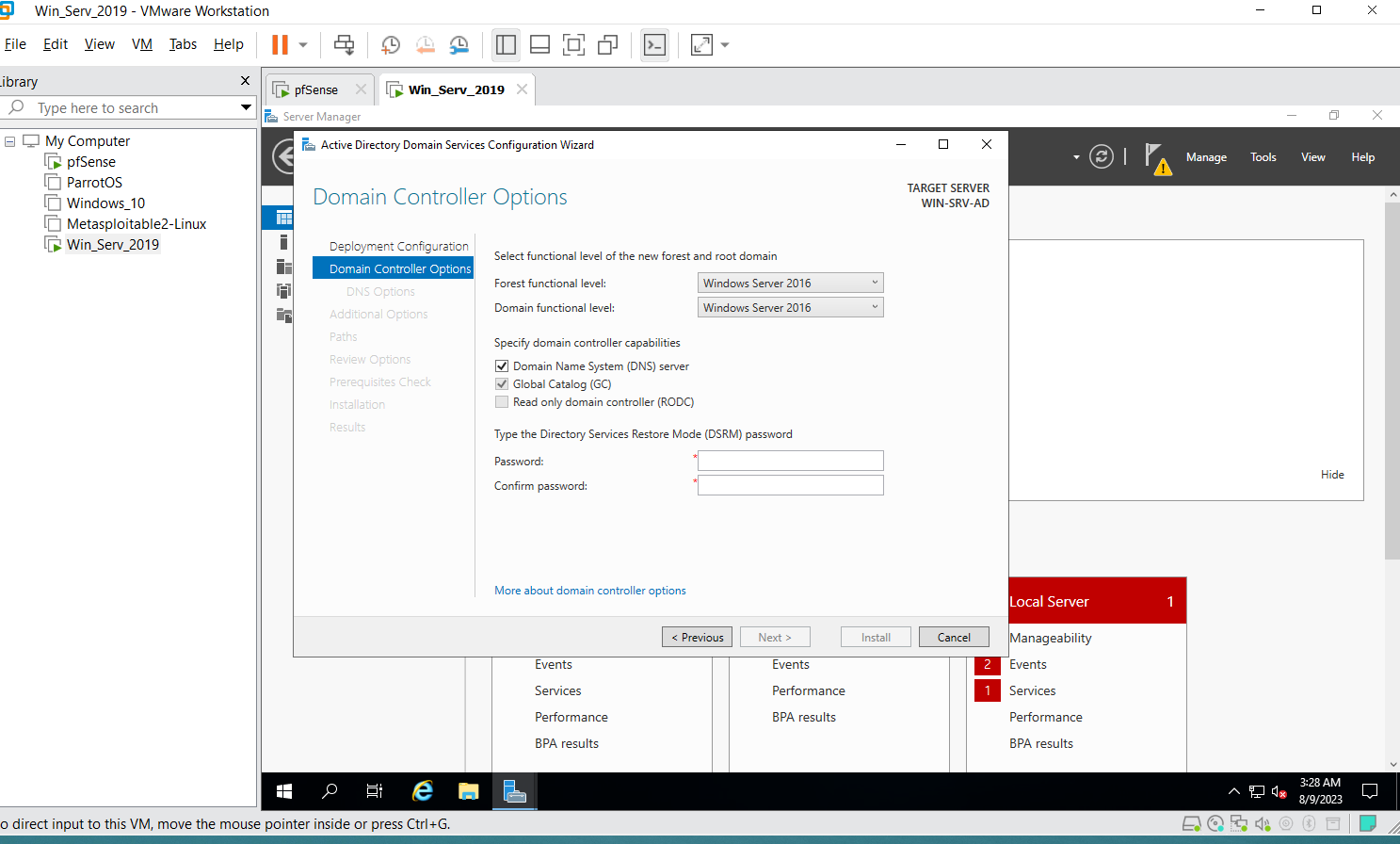Click Hide link in Server Manager
The image size is (1400, 844).
point(1332,475)
